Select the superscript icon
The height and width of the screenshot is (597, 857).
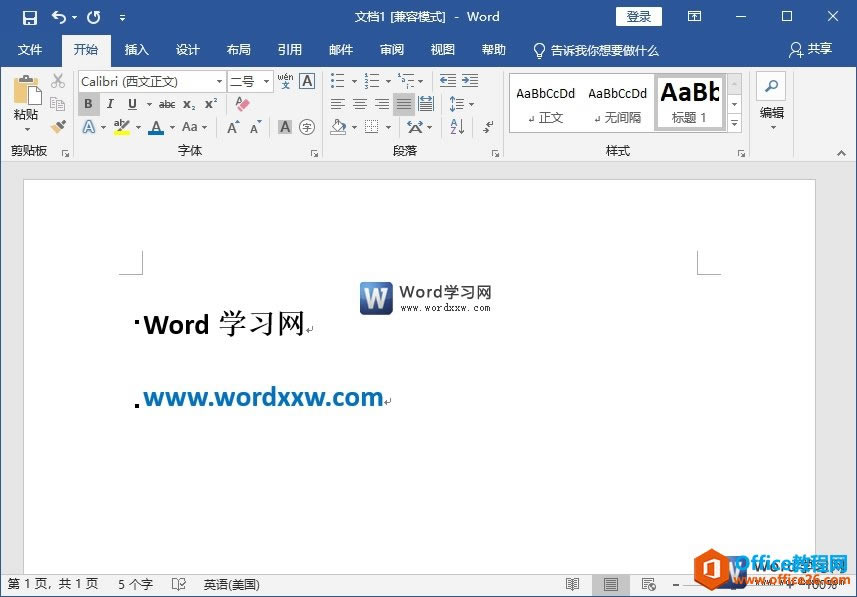209,104
